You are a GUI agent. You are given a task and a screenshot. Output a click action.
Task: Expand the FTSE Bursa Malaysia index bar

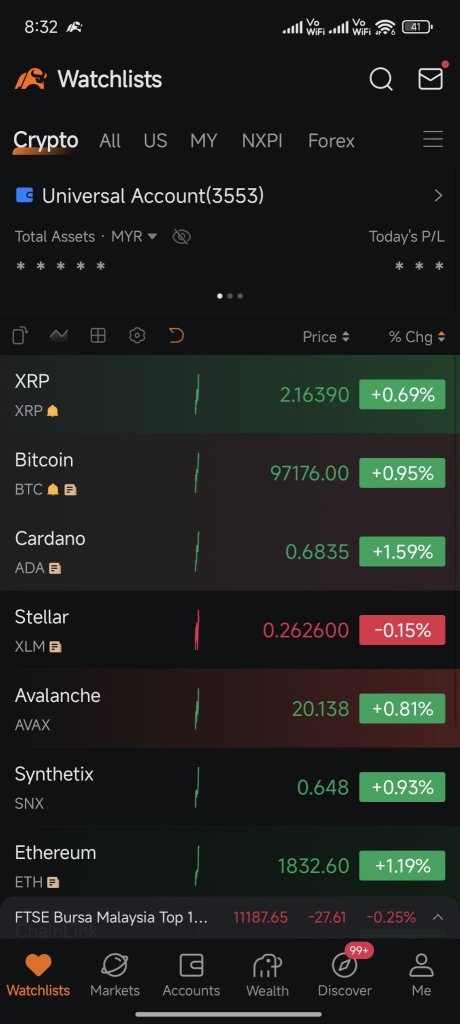(438, 917)
